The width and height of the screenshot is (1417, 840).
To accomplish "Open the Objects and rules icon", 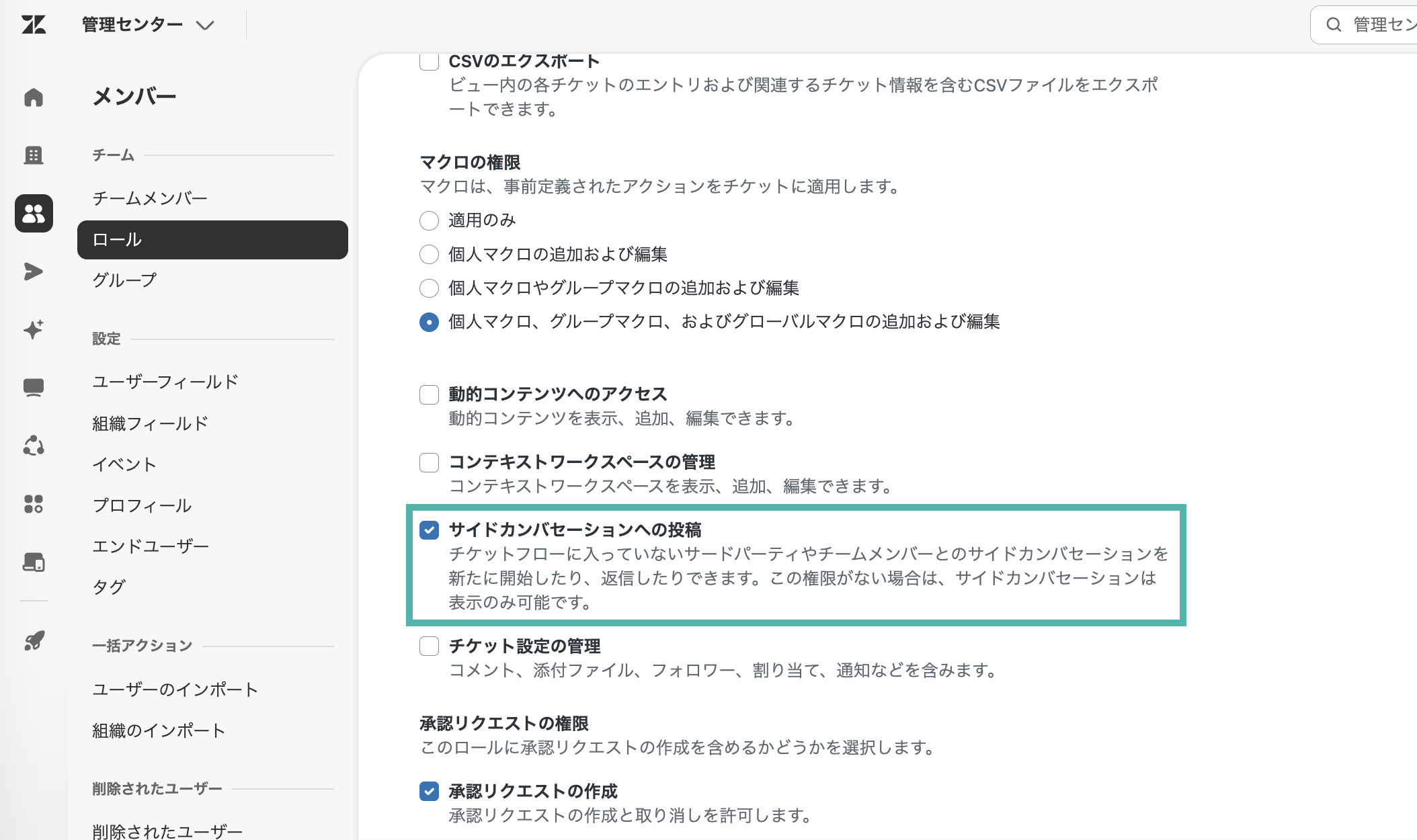I will click(x=34, y=446).
